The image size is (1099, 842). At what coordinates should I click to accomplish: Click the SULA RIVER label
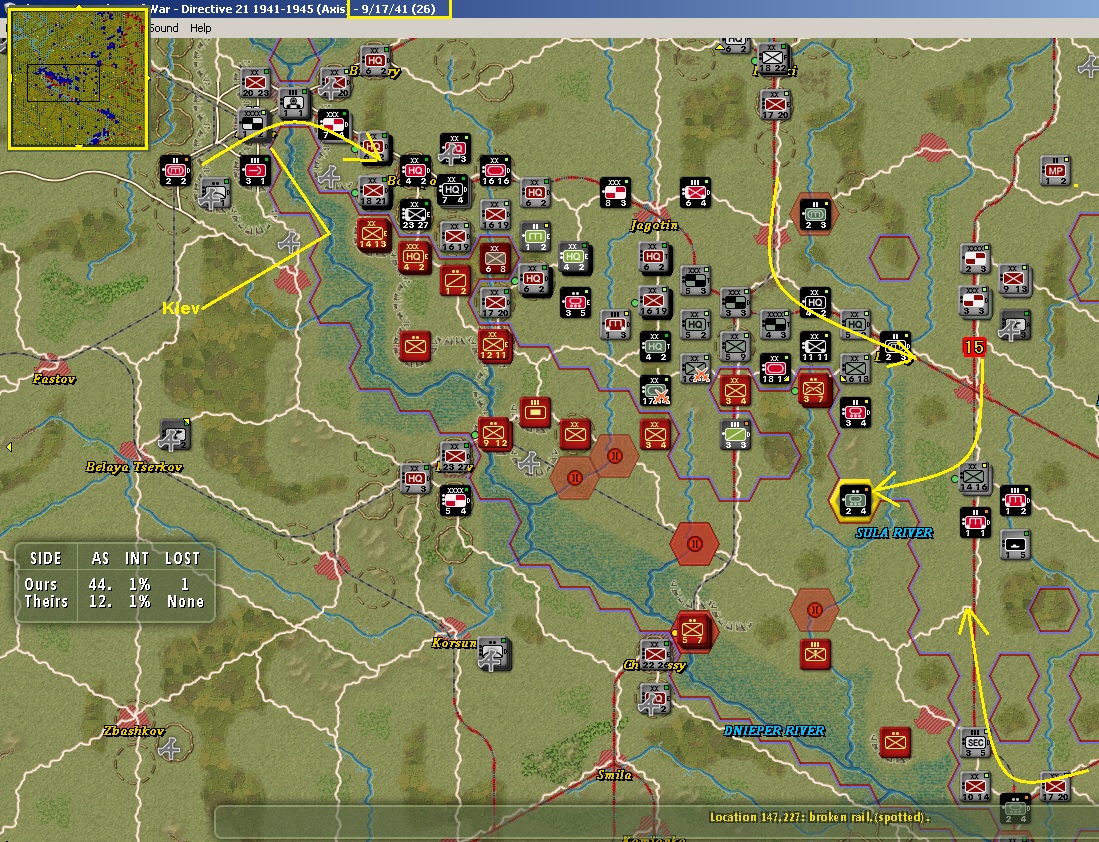tap(894, 533)
